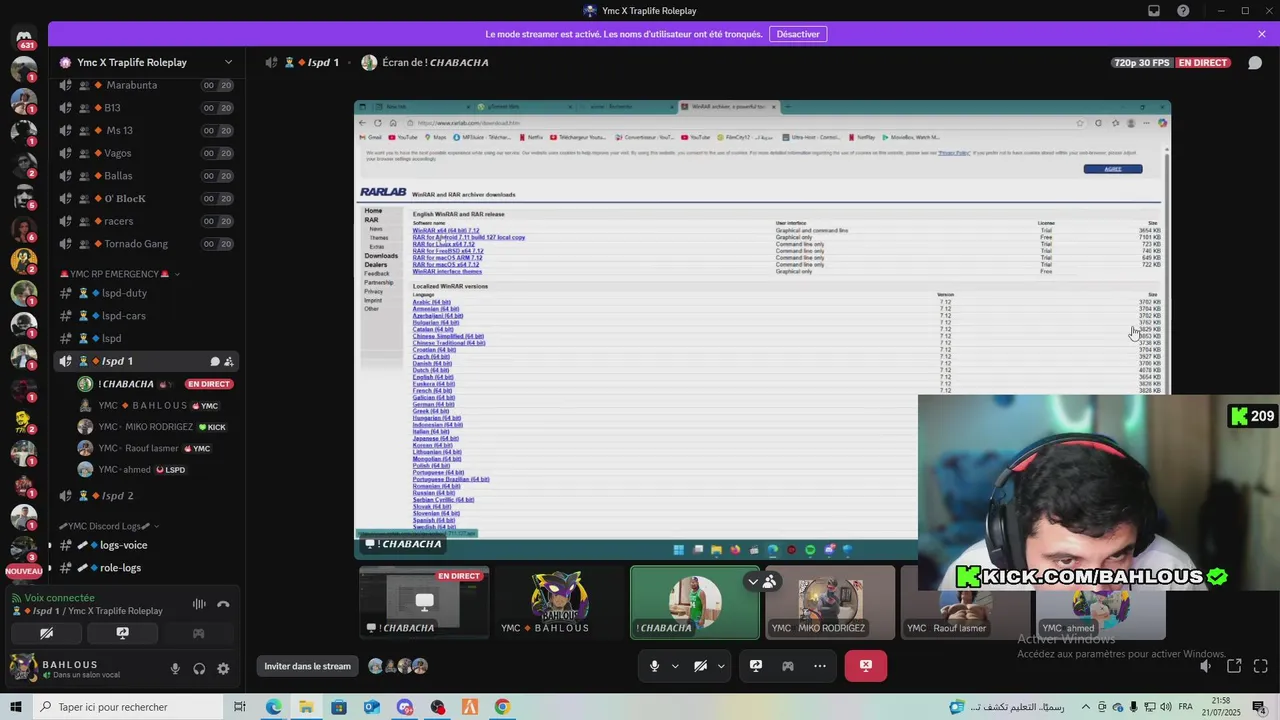Click the invite icon on lspd 1 row
This screenshot has height=720, width=1280.
pos(229,362)
